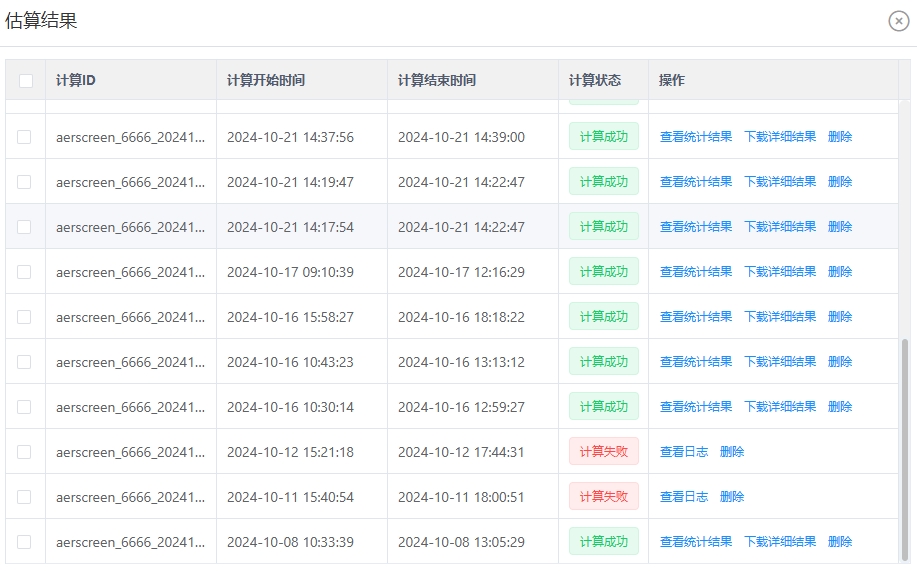The height and width of the screenshot is (571, 917).
Task: View statistics for 2024-10-16 15:58:27 run
Action: point(696,317)
